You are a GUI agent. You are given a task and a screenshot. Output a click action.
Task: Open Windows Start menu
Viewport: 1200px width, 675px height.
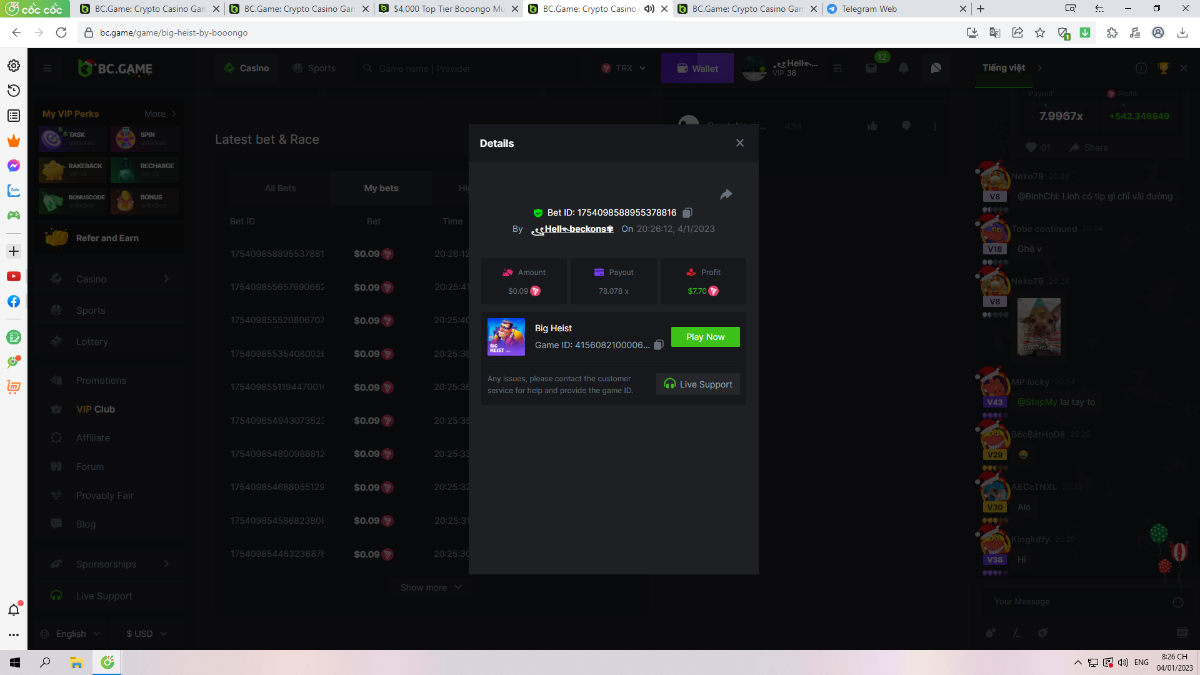coord(15,662)
